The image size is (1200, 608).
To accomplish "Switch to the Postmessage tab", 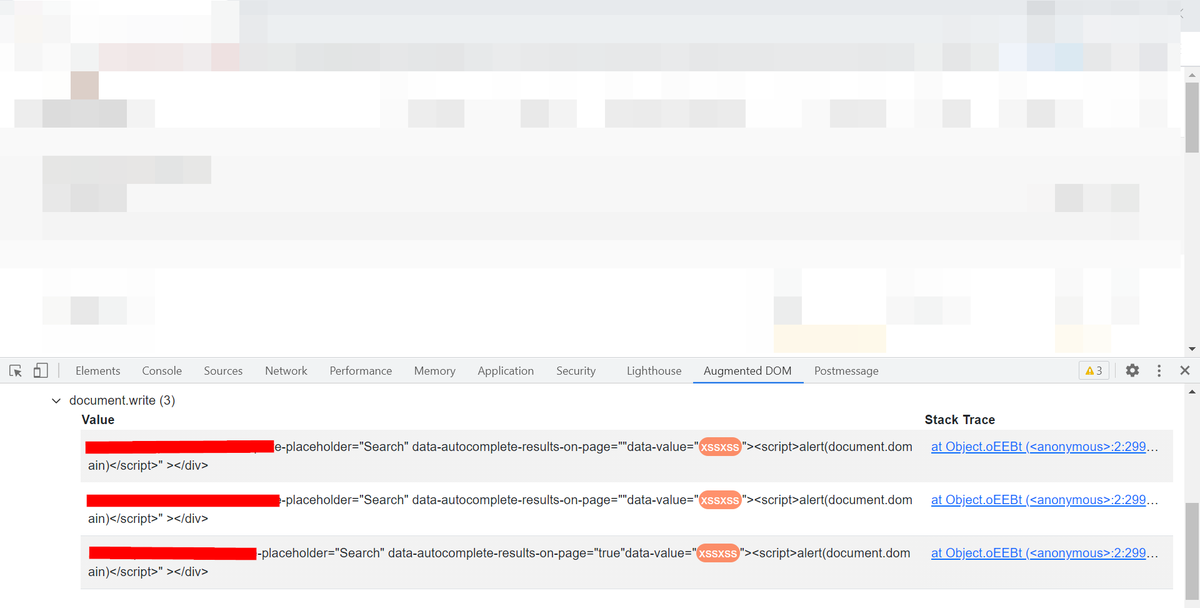I will pos(846,371).
